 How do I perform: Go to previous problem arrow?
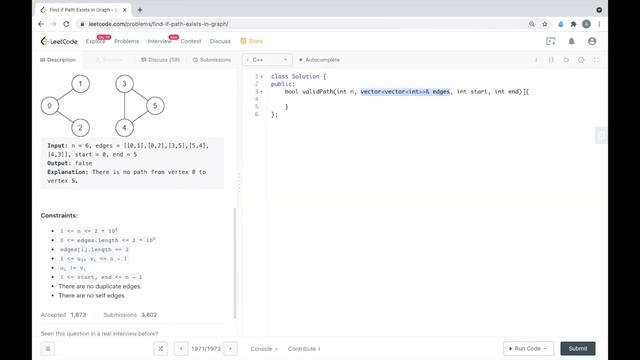(x=181, y=349)
